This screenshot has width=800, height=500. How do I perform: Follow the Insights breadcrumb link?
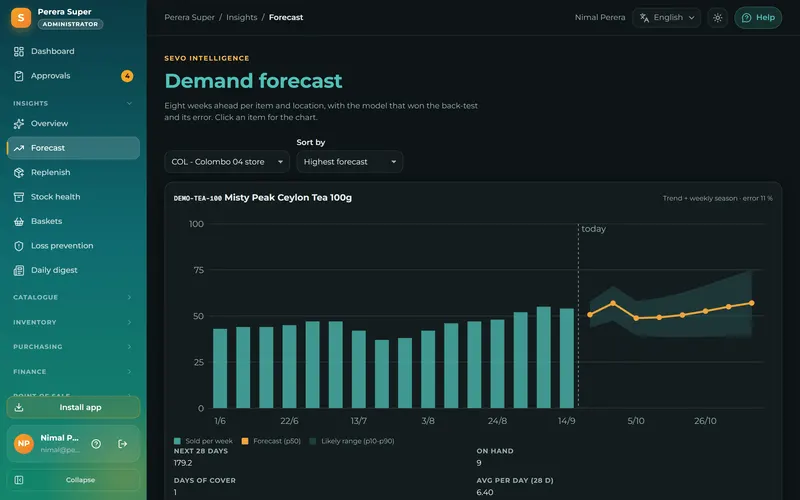tap(241, 17)
